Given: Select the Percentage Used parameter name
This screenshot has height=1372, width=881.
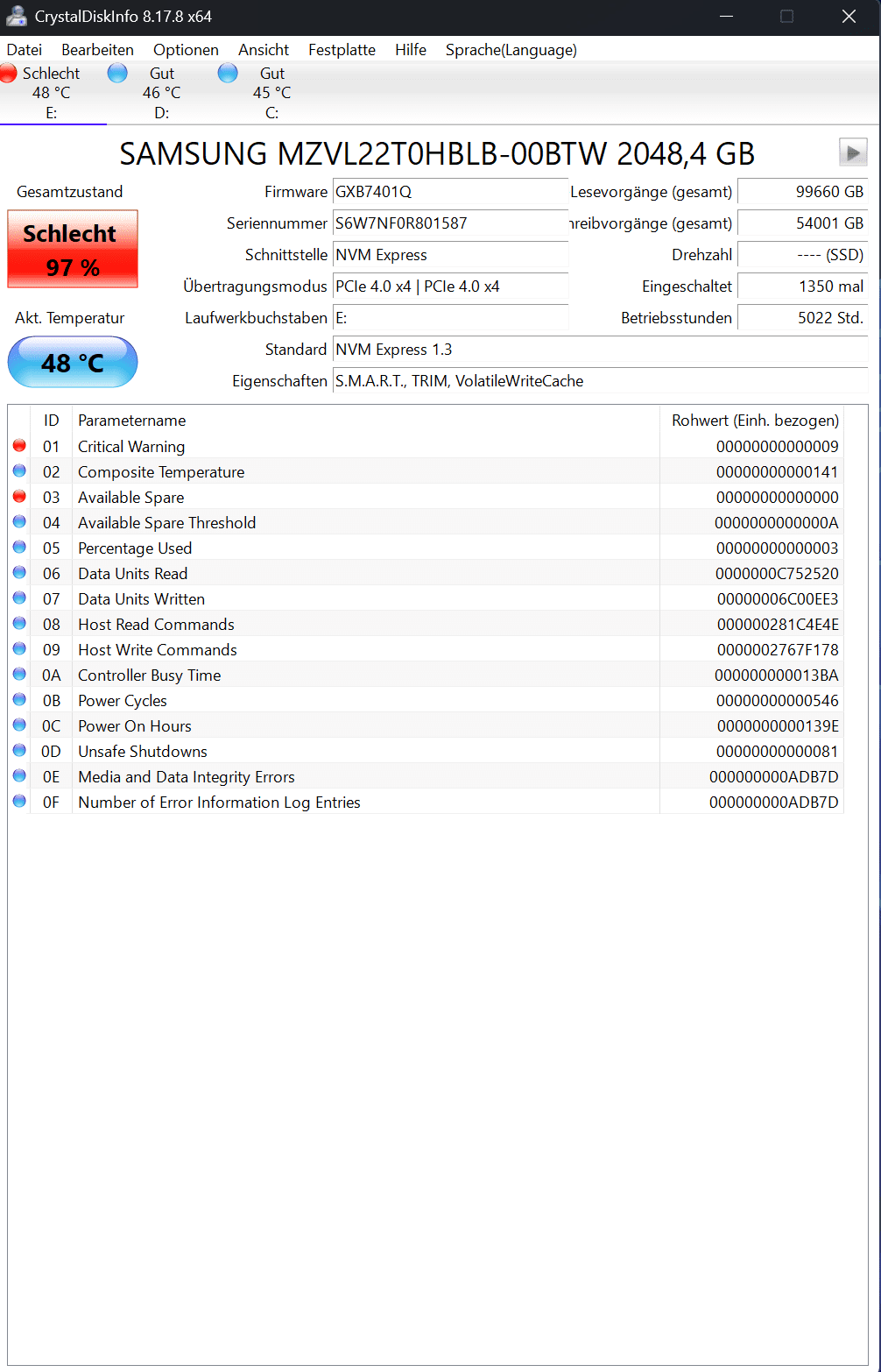Looking at the screenshot, I should 135,548.
